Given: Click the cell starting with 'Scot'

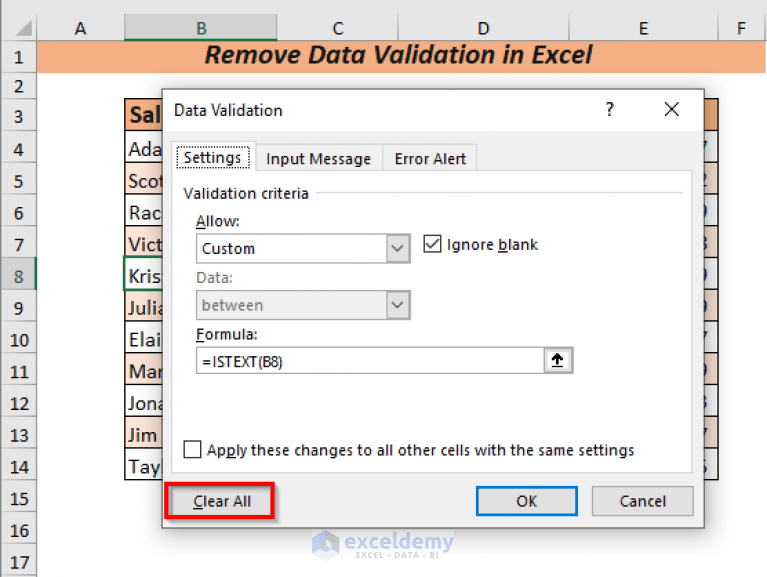Looking at the screenshot, I should pos(144,180).
